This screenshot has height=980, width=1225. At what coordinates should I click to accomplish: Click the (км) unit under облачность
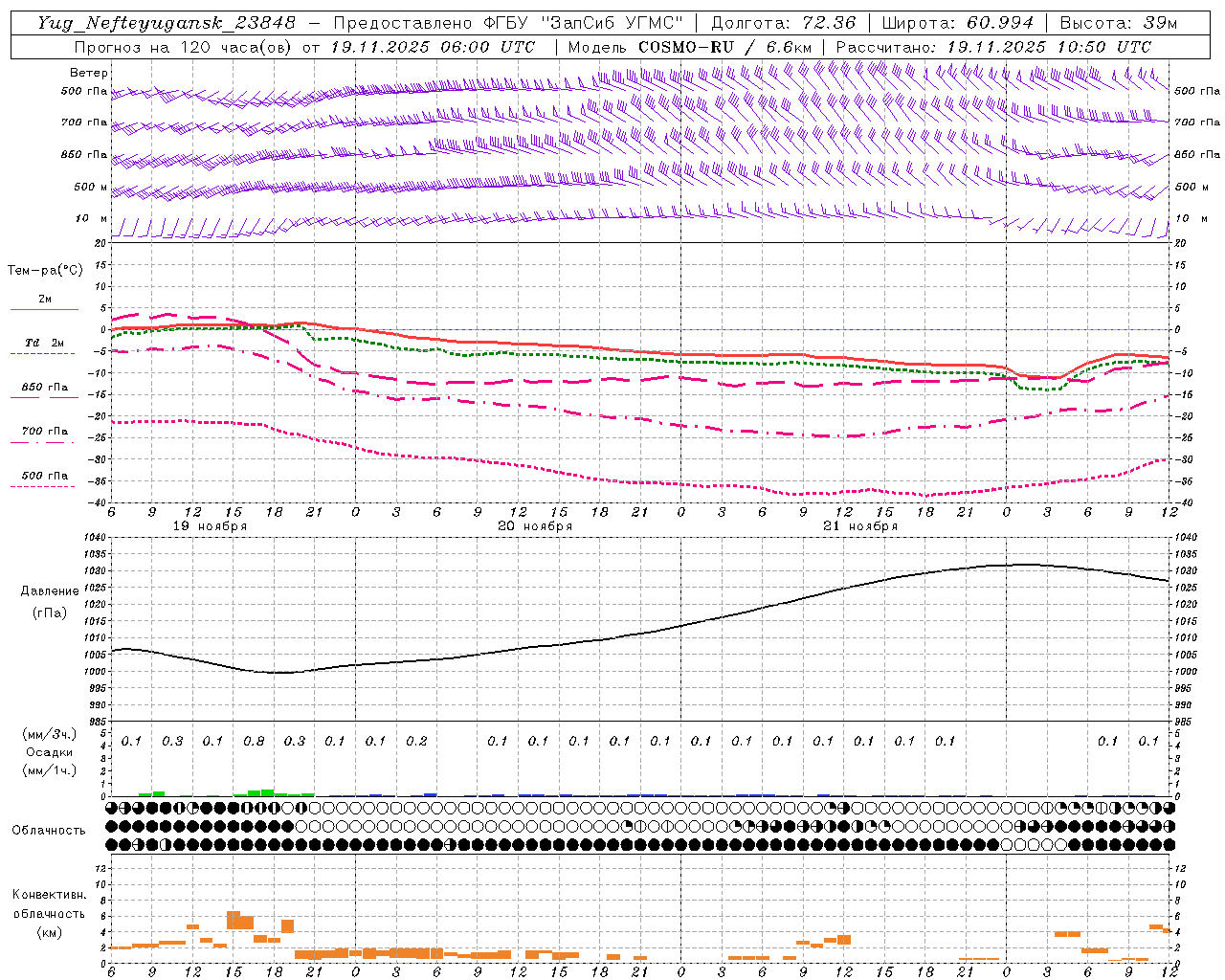pyautogui.click(x=49, y=932)
